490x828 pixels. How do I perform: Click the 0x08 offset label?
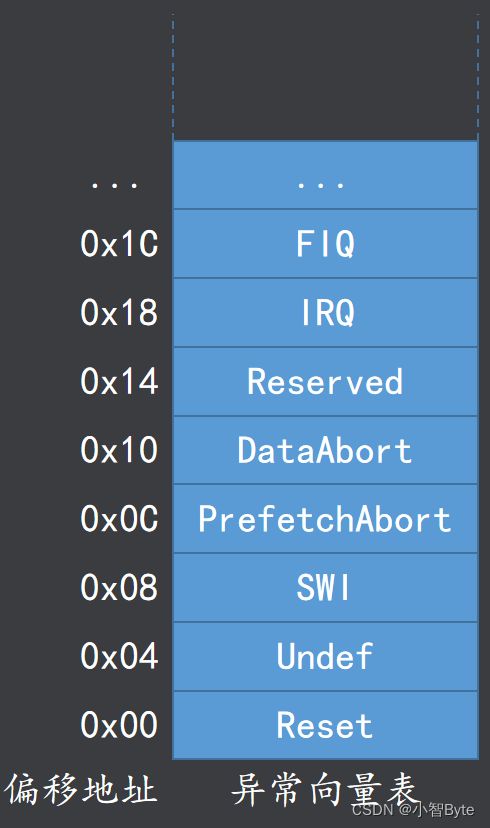(x=119, y=587)
